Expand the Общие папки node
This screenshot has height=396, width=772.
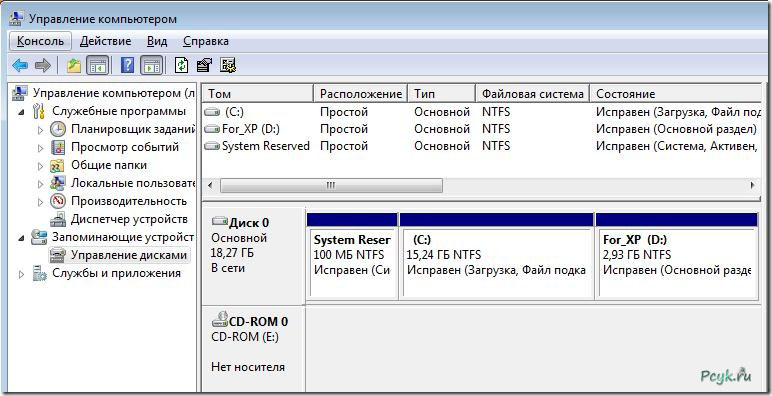pyautogui.click(x=41, y=165)
